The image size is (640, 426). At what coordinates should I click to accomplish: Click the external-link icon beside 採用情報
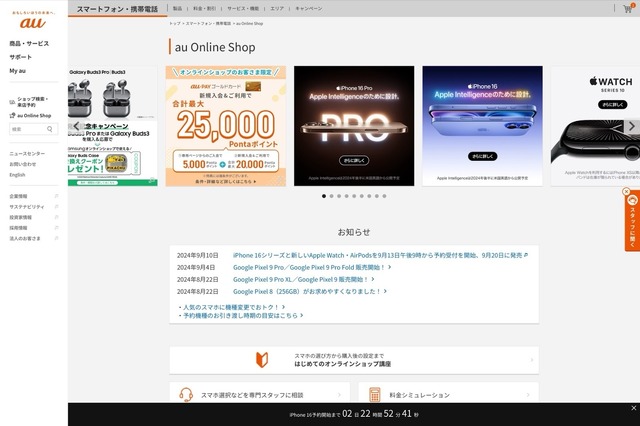click(56, 228)
